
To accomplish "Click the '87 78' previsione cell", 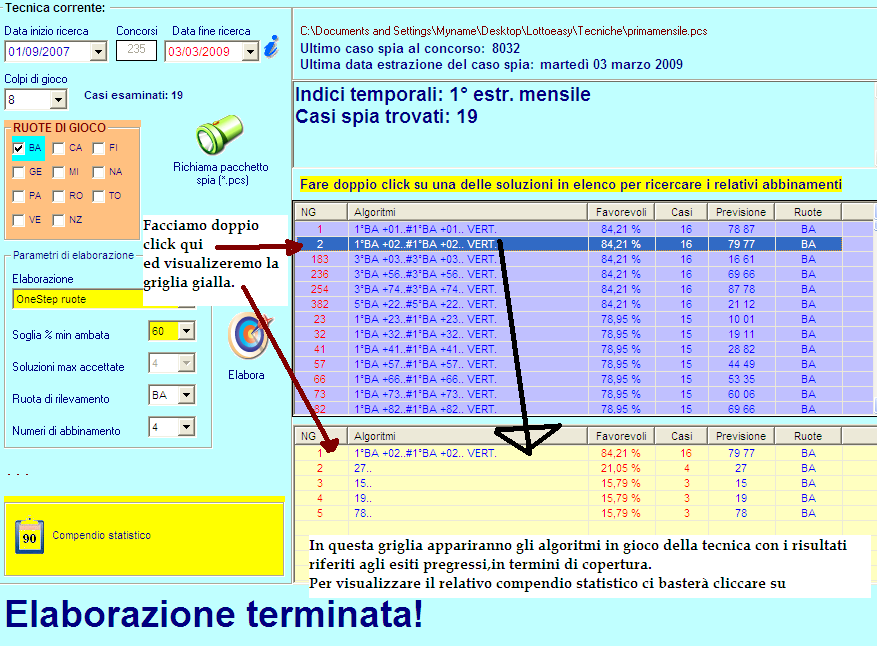I will click(x=741, y=289).
